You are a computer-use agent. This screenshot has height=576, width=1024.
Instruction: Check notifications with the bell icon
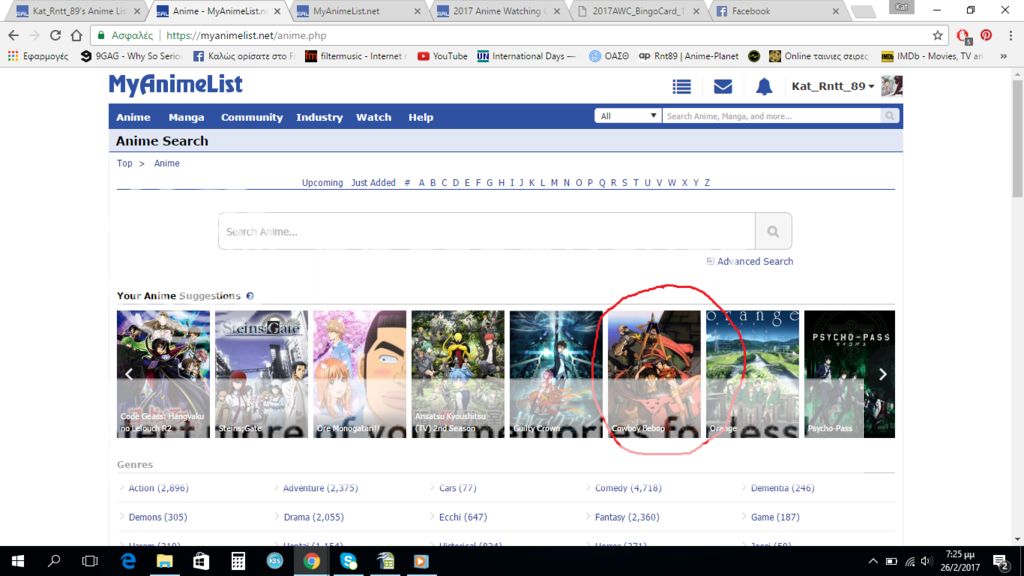[x=764, y=87]
